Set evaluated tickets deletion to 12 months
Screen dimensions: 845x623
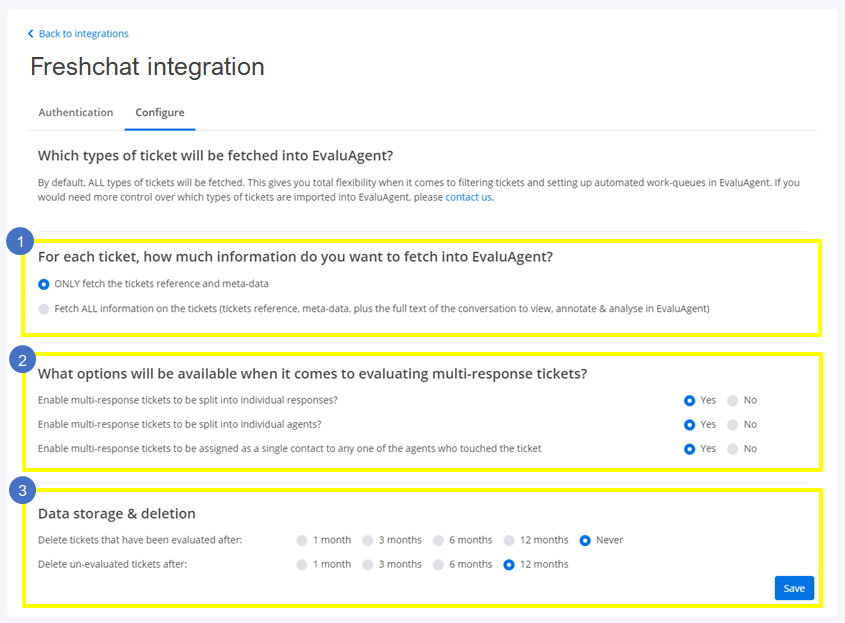(509, 541)
